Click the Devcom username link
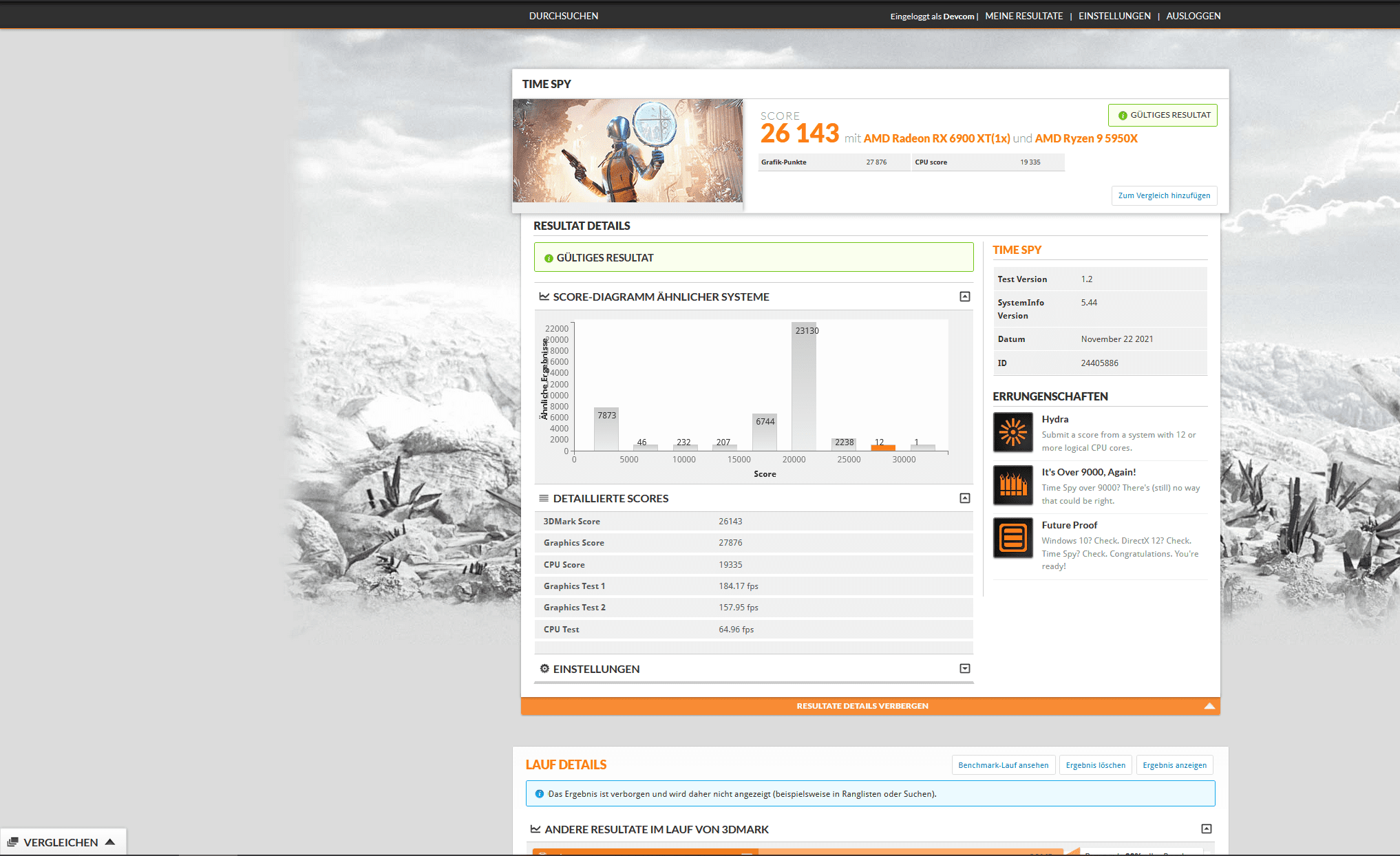The height and width of the screenshot is (856, 1400). 958,17
